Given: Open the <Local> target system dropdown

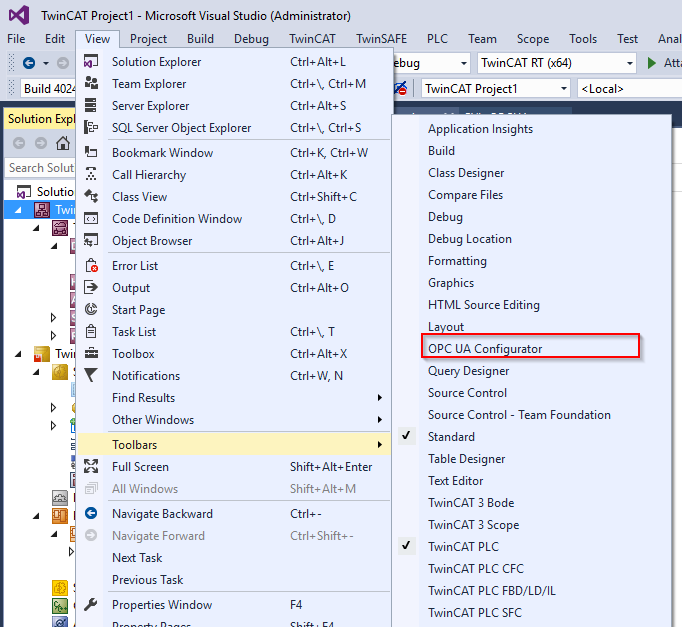Looking at the screenshot, I should 630,89.
